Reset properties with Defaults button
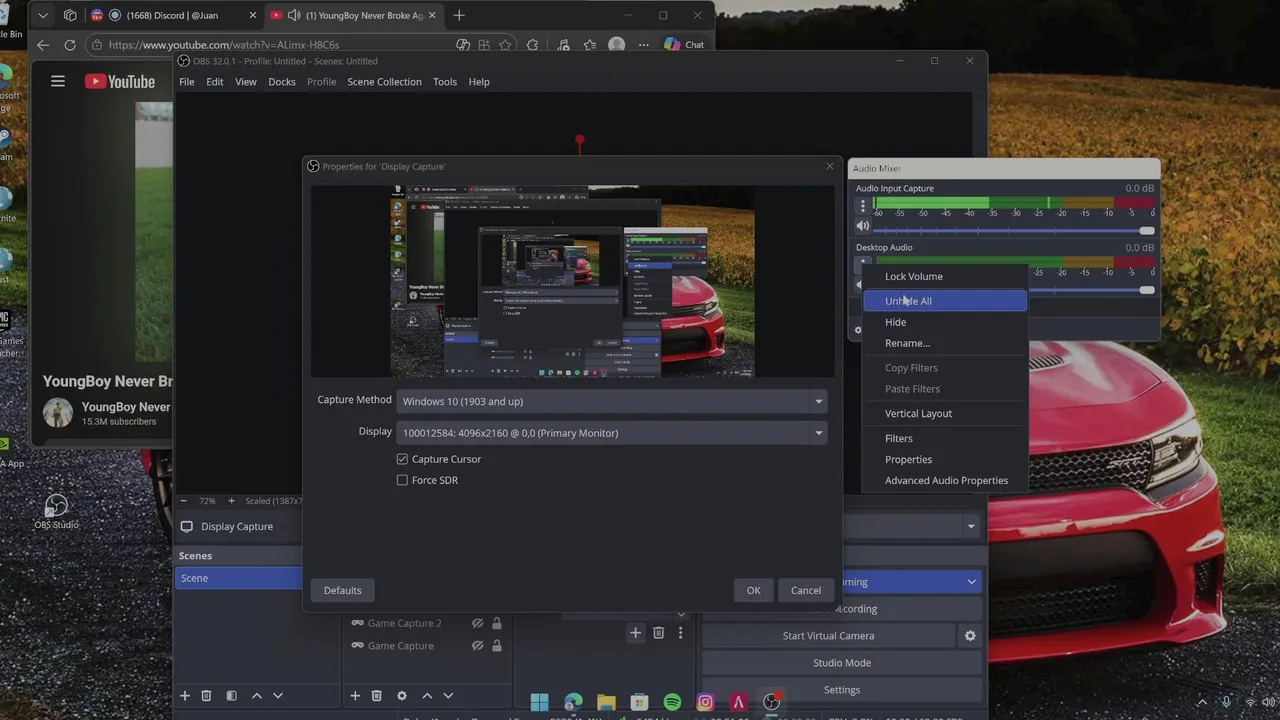This screenshot has height=720, width=1280. pyautogui.click(x=342, y=590)
